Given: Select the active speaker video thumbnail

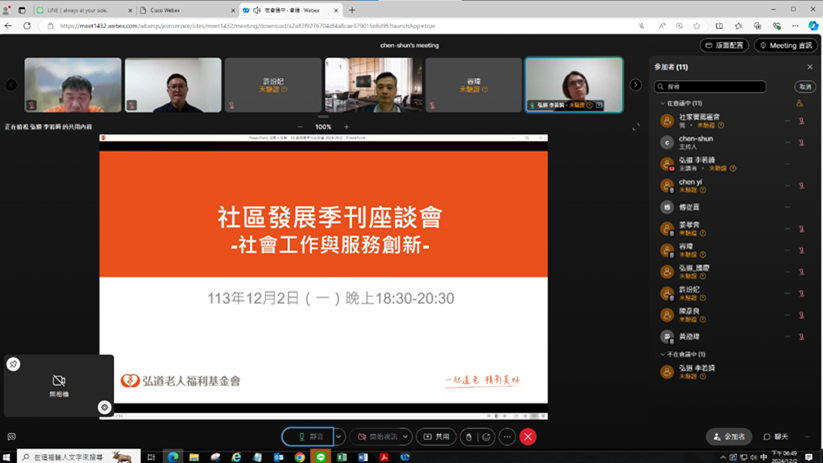Looking at the screenshot, I should 574,85.
